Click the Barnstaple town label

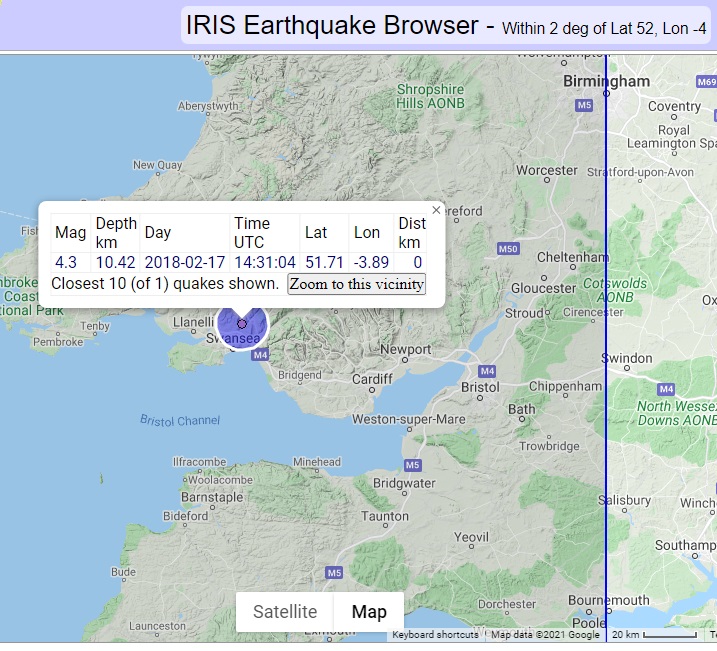coord(212,497)
